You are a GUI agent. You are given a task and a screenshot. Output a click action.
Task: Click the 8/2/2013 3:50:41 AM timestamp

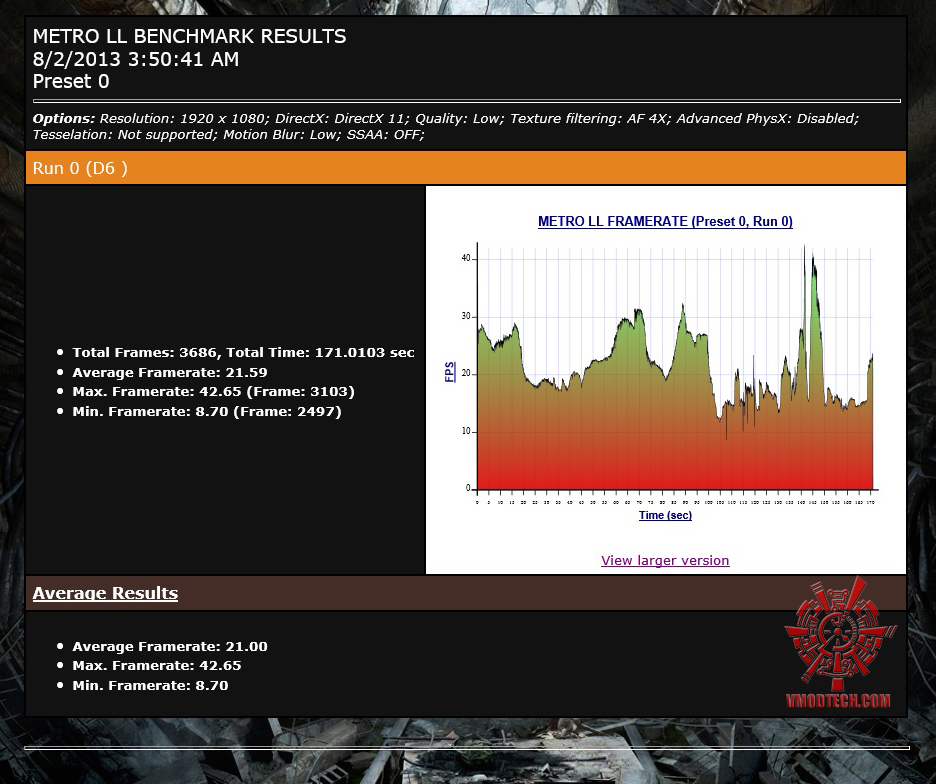(x=136, y=59)
